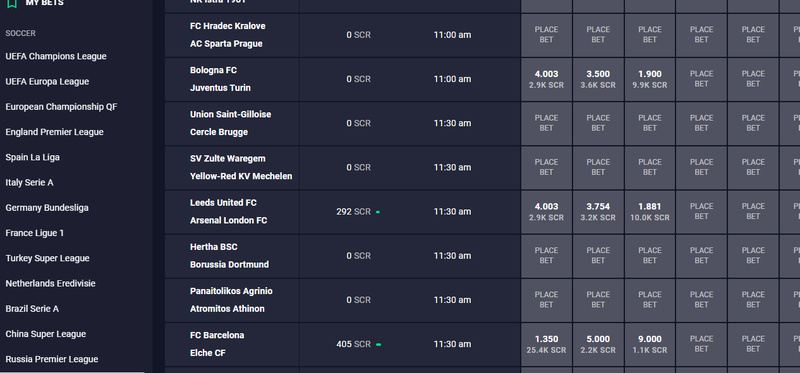Place first bet on Hradec Kralove match
Viewport: 800px width, 373px height.
546,35
